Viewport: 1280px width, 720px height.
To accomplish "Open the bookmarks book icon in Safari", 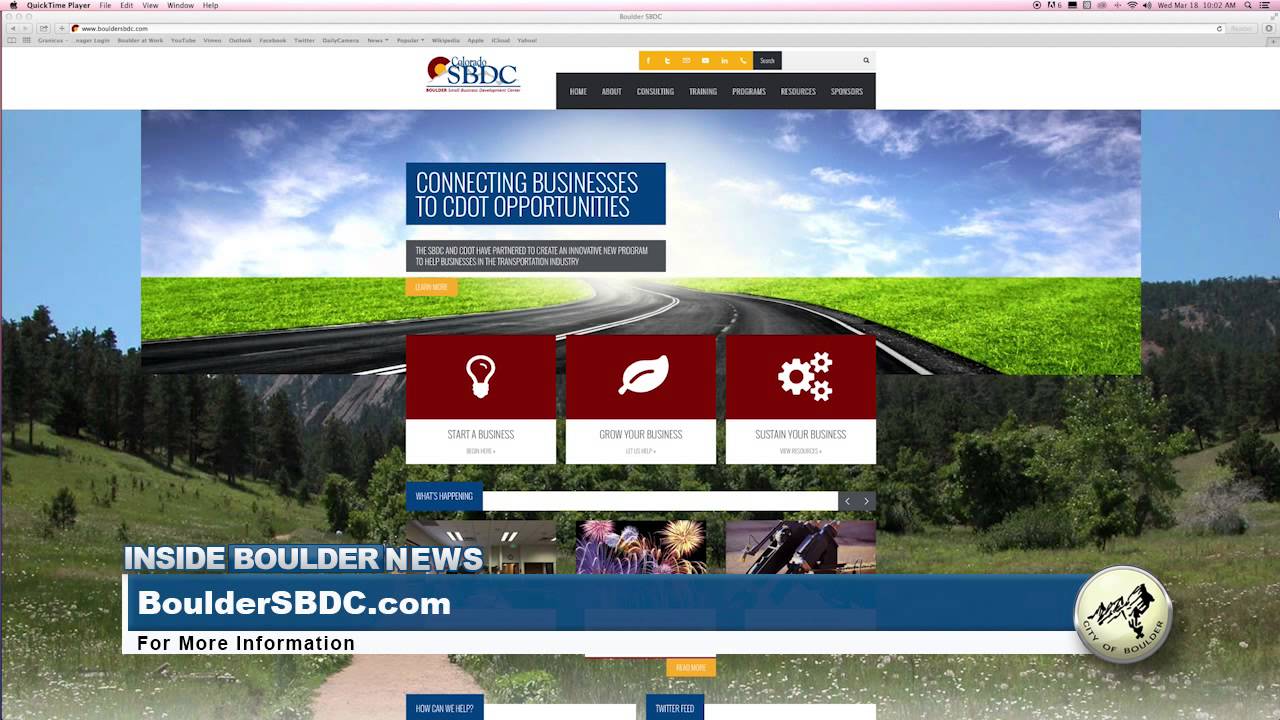I will tap(12, 40).
